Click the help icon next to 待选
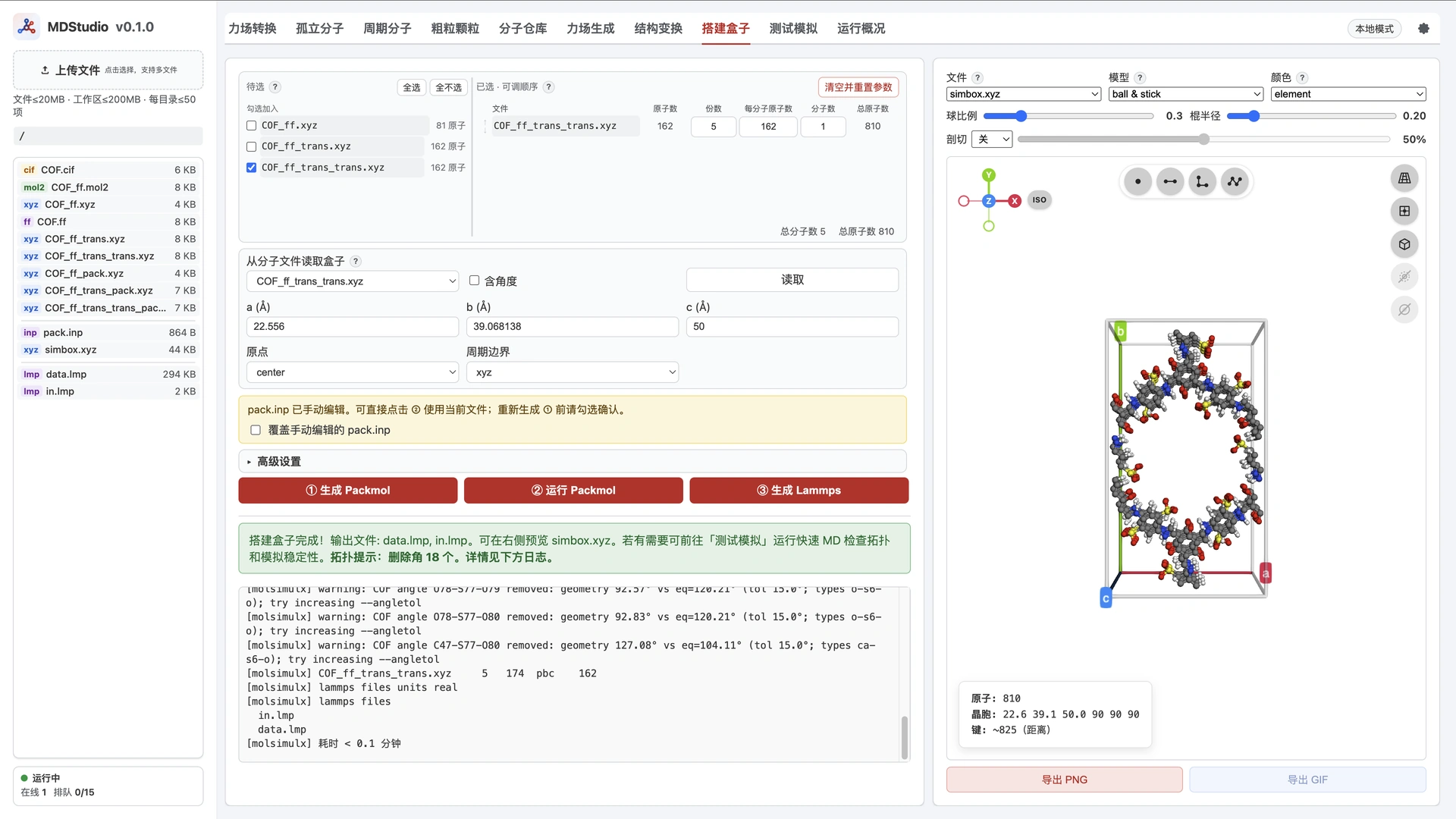Viewport: 1456px width, 819px height. 275,87
